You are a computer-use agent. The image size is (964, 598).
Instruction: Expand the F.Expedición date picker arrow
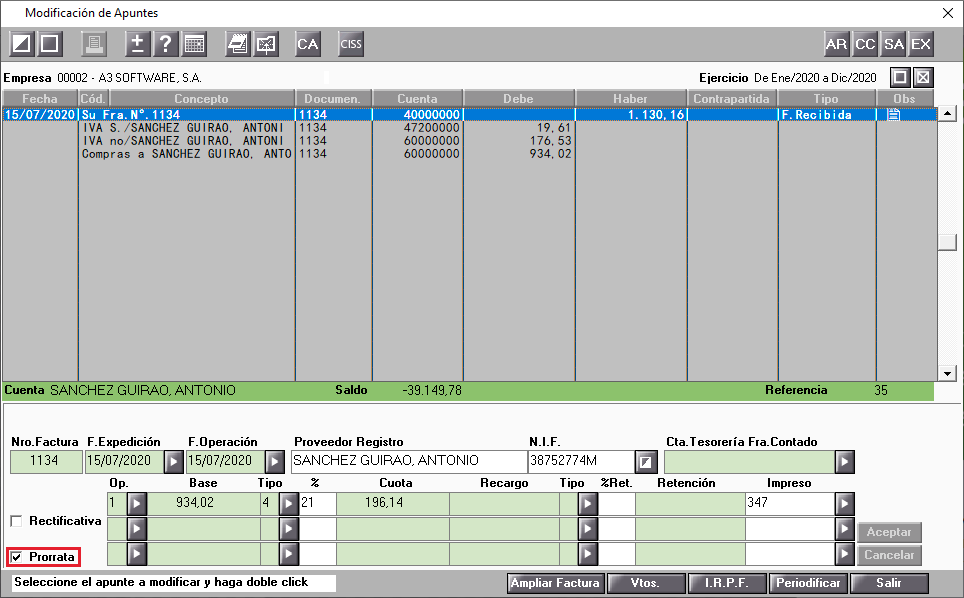173,462
